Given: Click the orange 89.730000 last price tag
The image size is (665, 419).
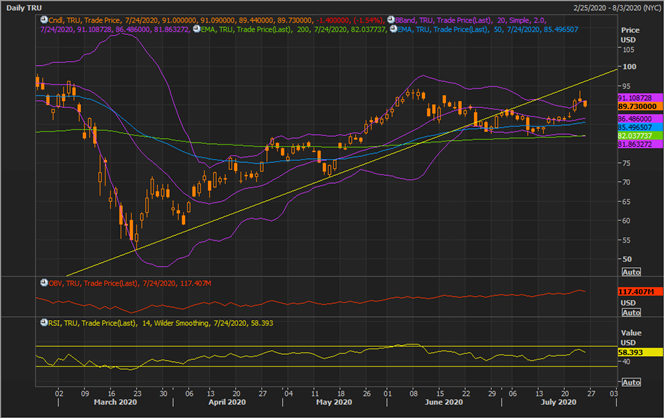Looking at the screenshot, I should tap(640, 106).
